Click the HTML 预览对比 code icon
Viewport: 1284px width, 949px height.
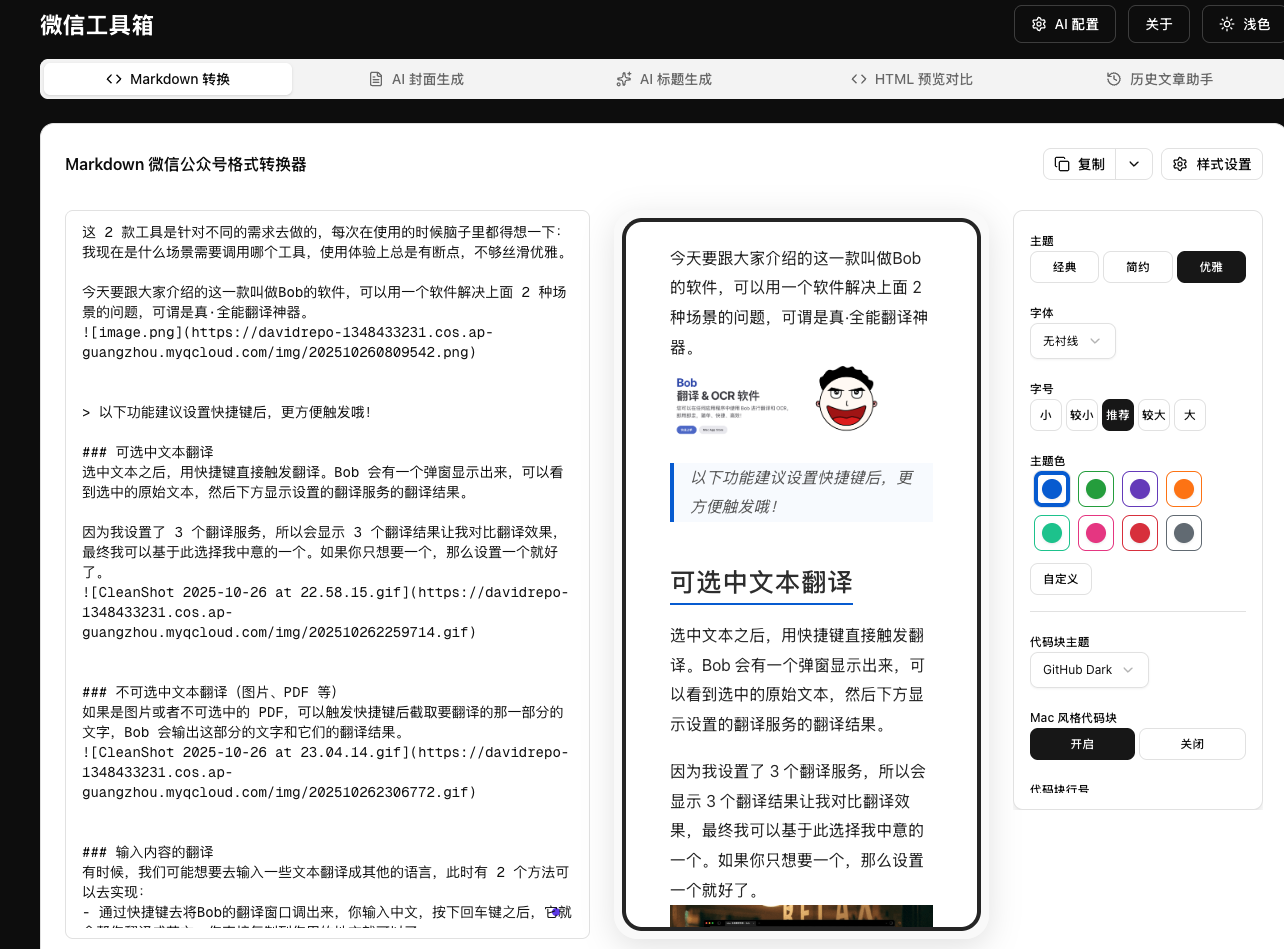[859, 78]
